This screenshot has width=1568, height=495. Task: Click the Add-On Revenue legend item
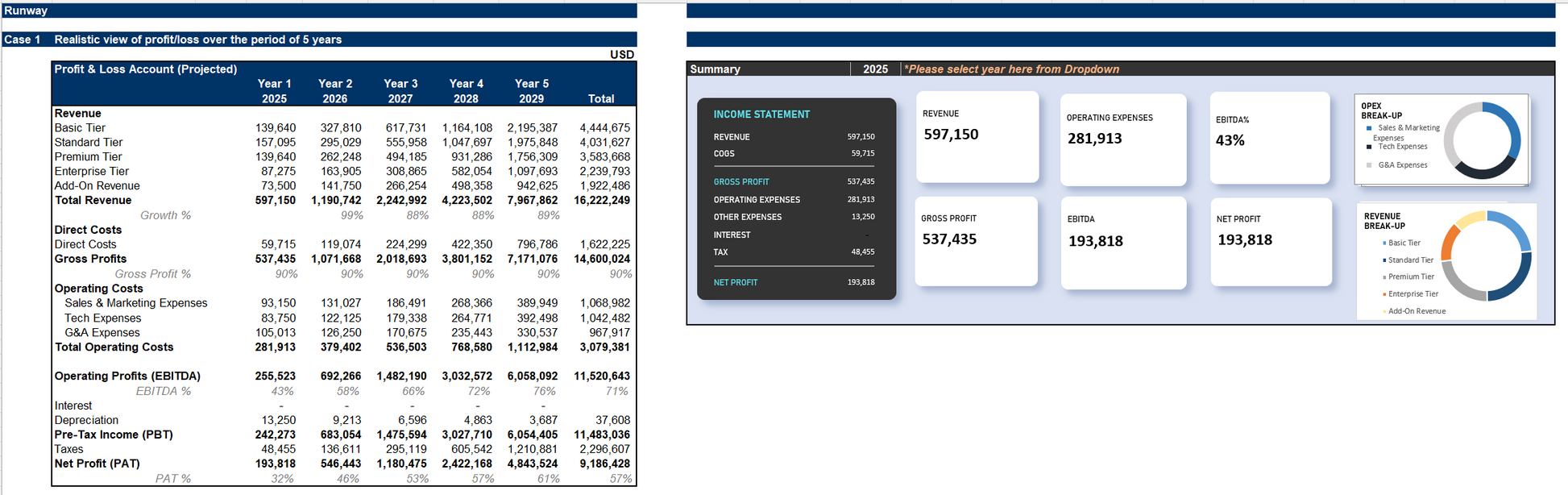[x=1417, y=311]
